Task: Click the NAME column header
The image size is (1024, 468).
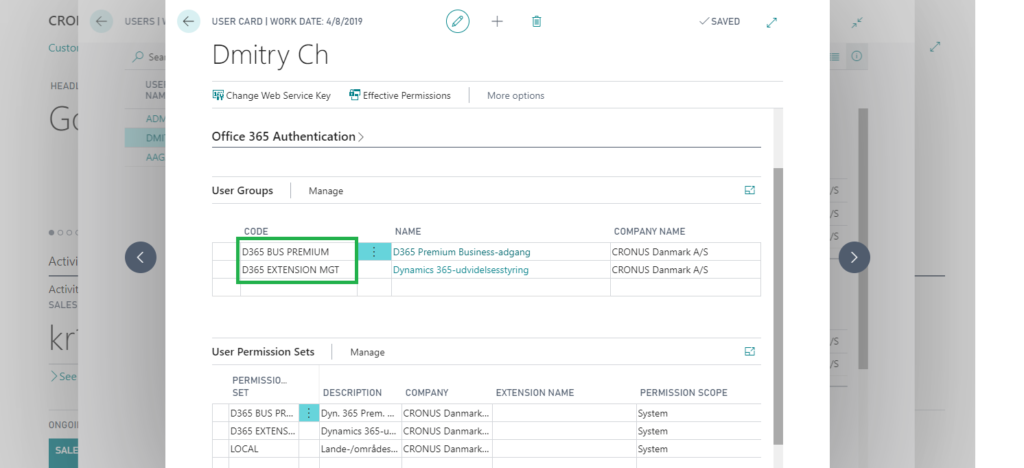Action: pos(408,232)
